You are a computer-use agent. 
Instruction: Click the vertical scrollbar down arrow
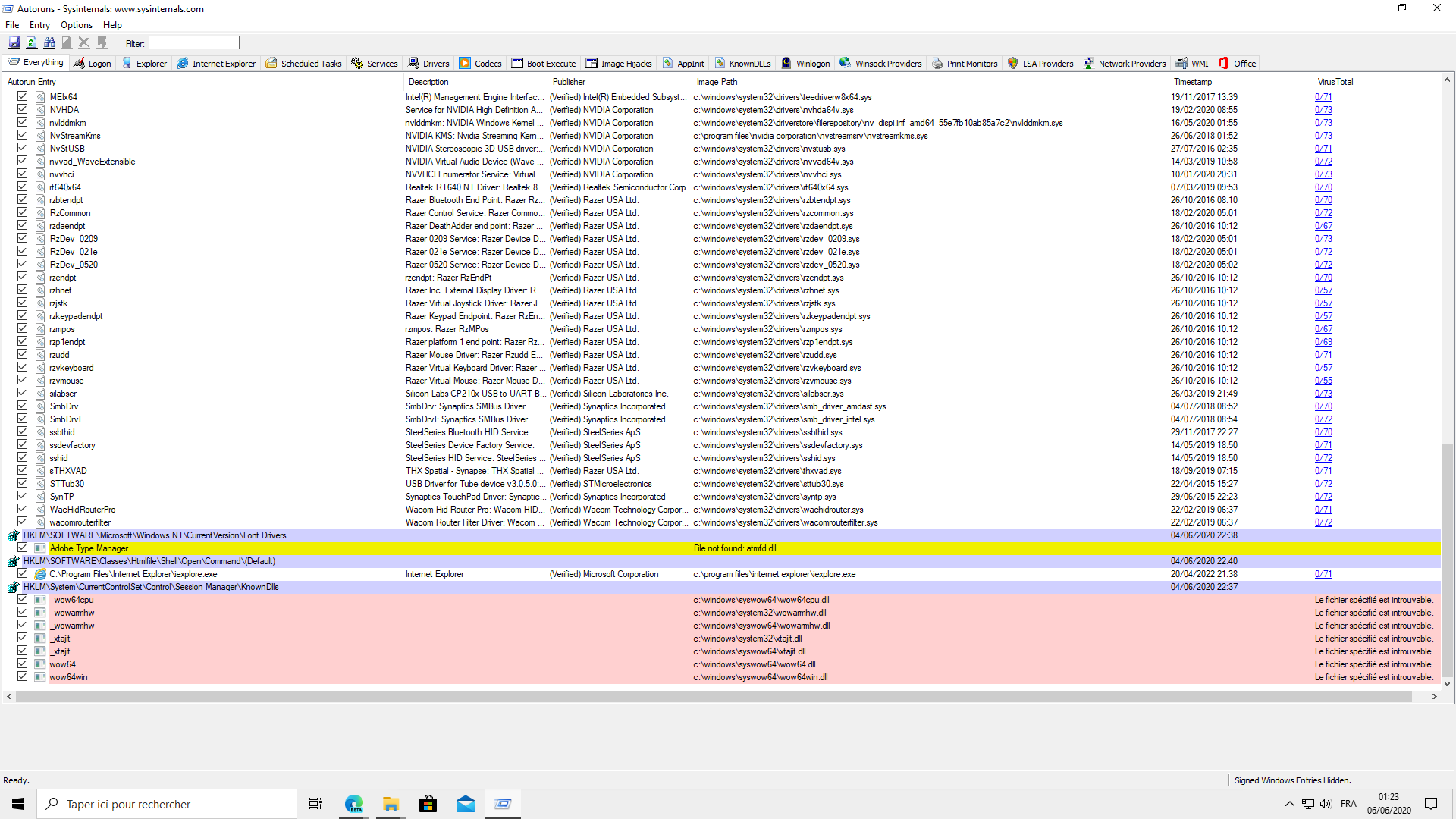pyautogui.click(x=1447, y=683)
